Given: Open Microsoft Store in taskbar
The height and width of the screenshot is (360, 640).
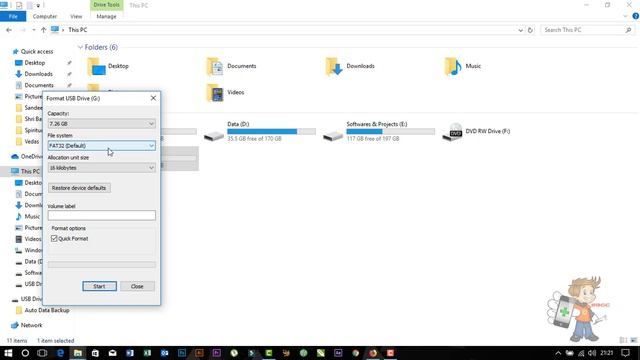Looking at the screenshot, I should pos(95,353).
